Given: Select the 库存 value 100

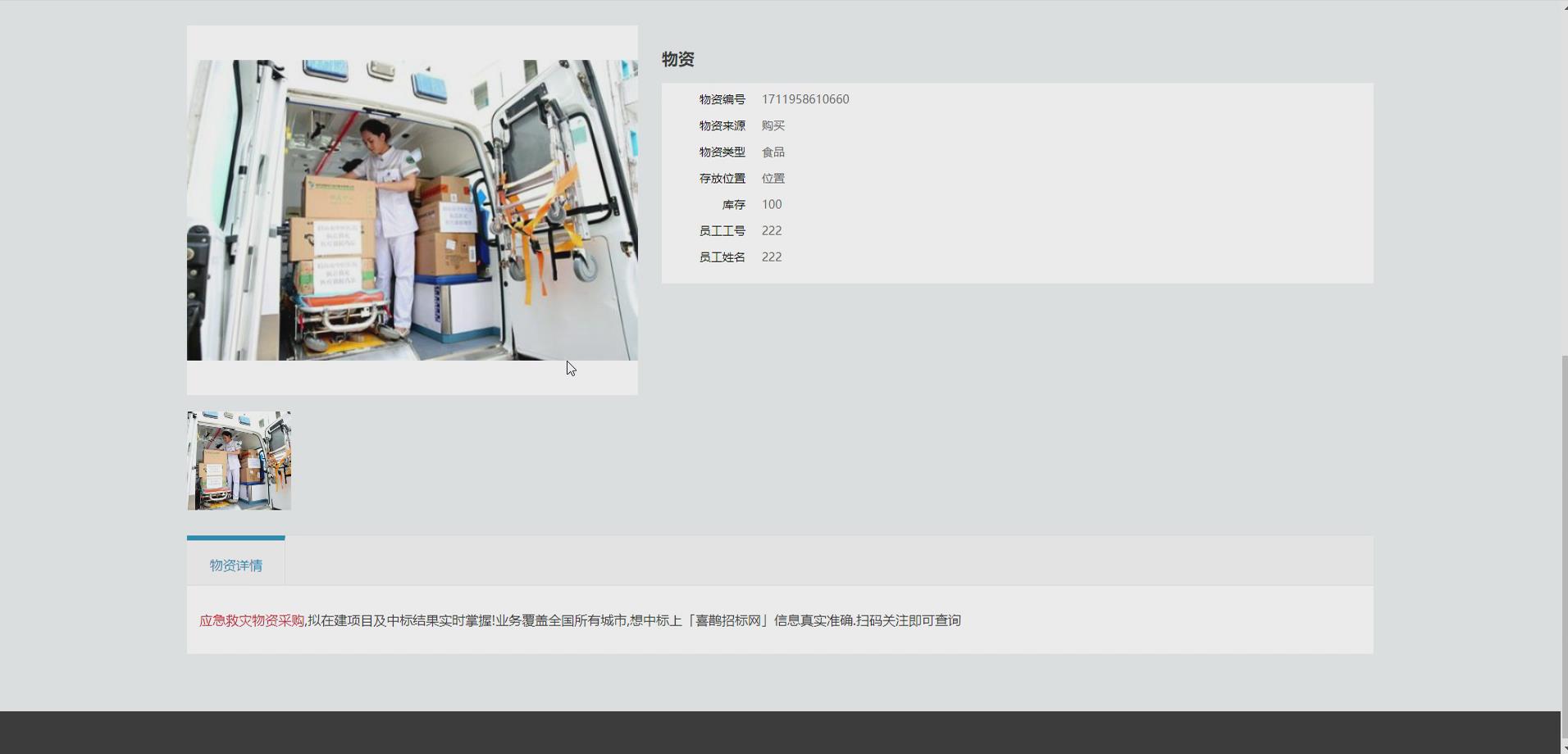Looking at the screenshot, I should pos(771,203).
